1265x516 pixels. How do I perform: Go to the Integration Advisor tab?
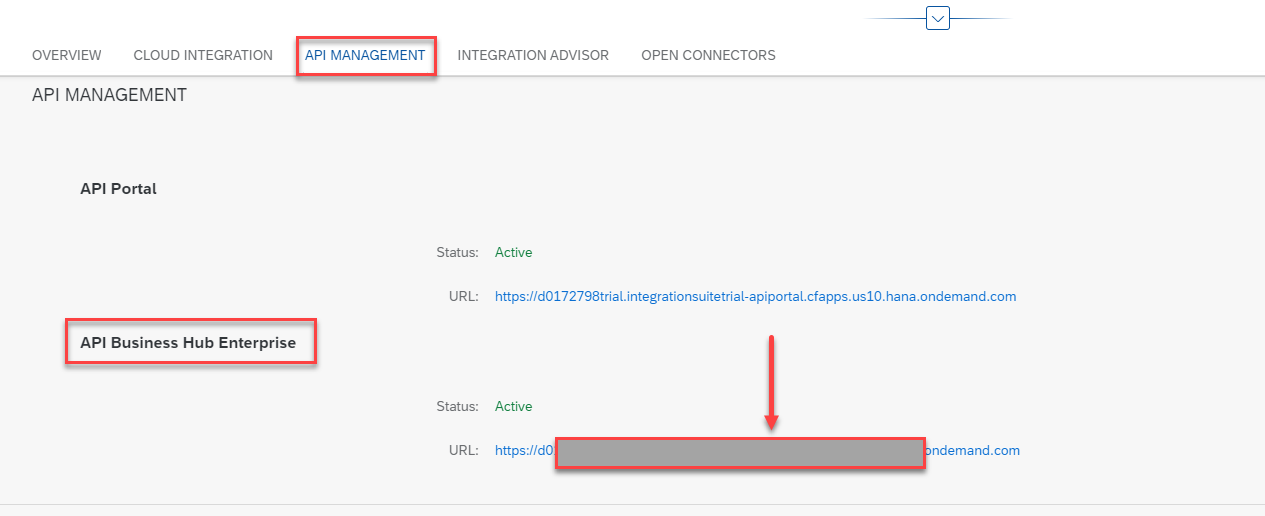coord(533,55)
